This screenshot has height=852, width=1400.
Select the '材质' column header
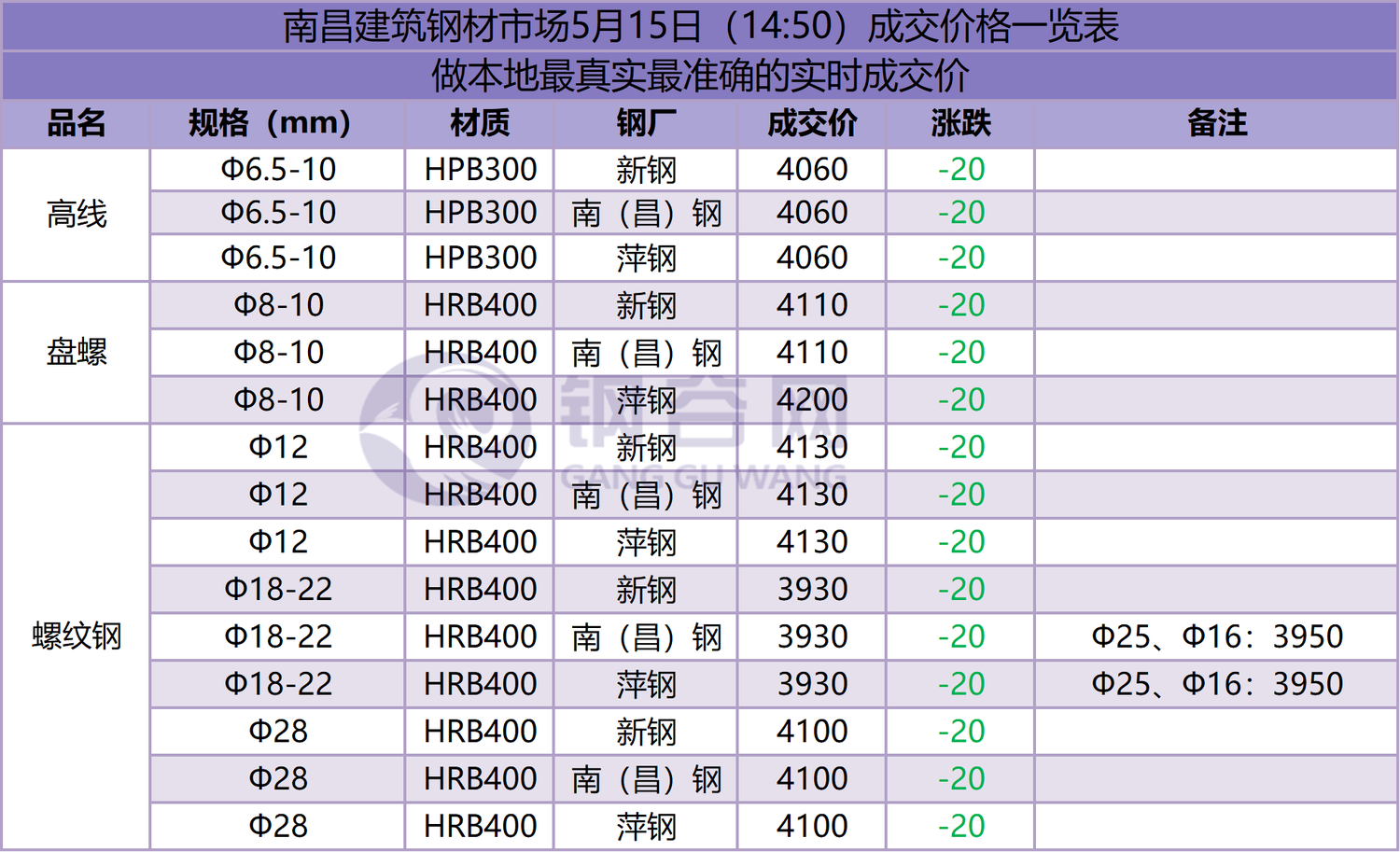[x=480, y=123]
